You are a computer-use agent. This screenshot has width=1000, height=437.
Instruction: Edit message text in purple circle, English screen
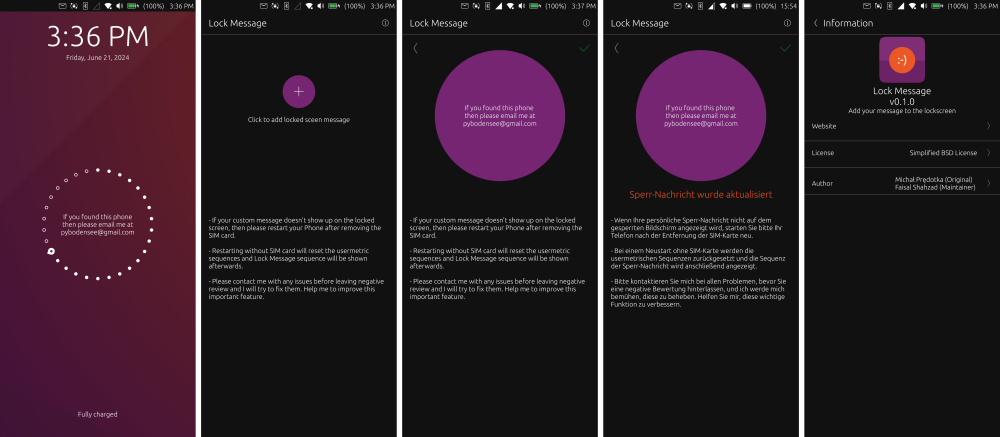[x=499, y=115]
